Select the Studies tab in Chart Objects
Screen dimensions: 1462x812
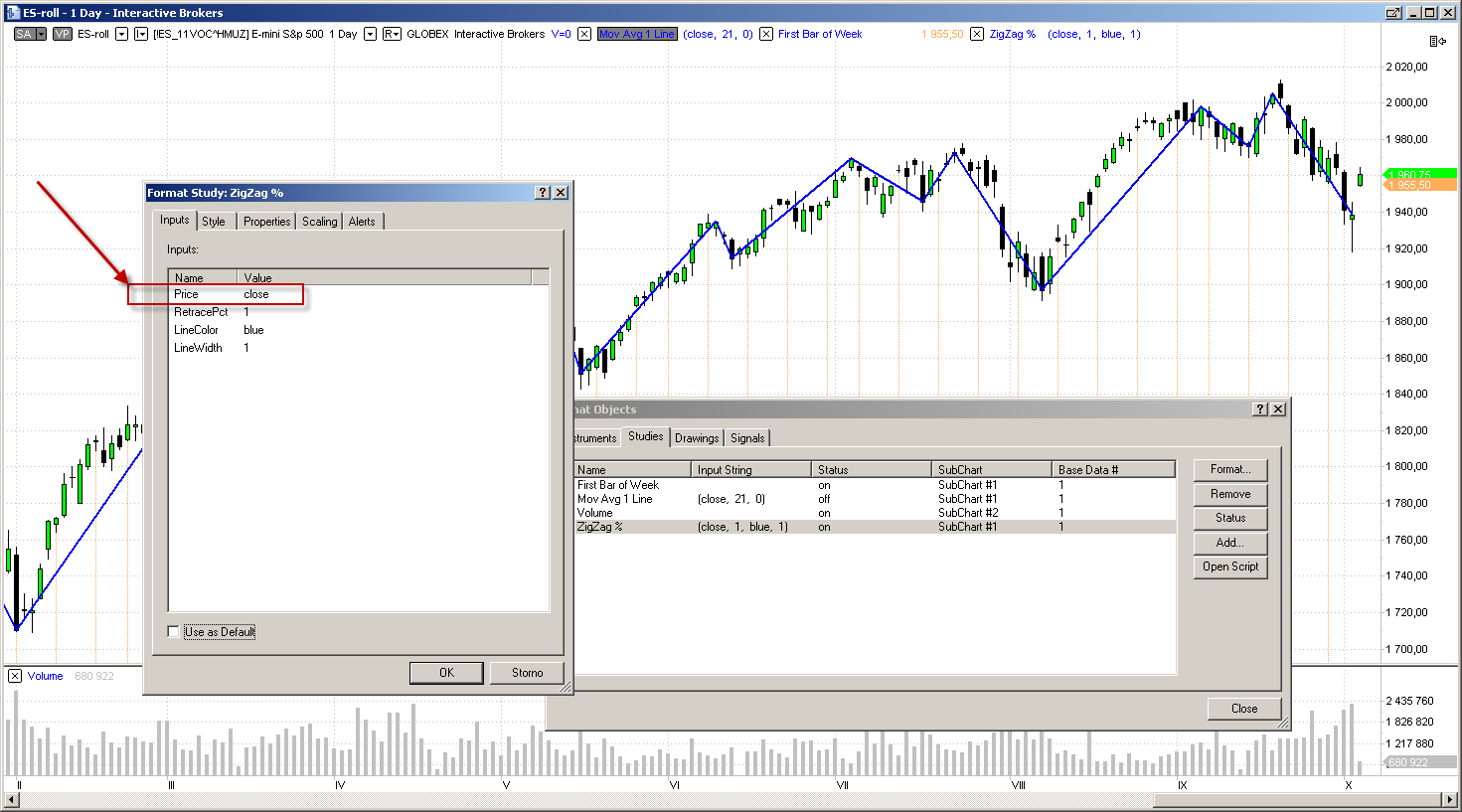(x=646, y=436)
